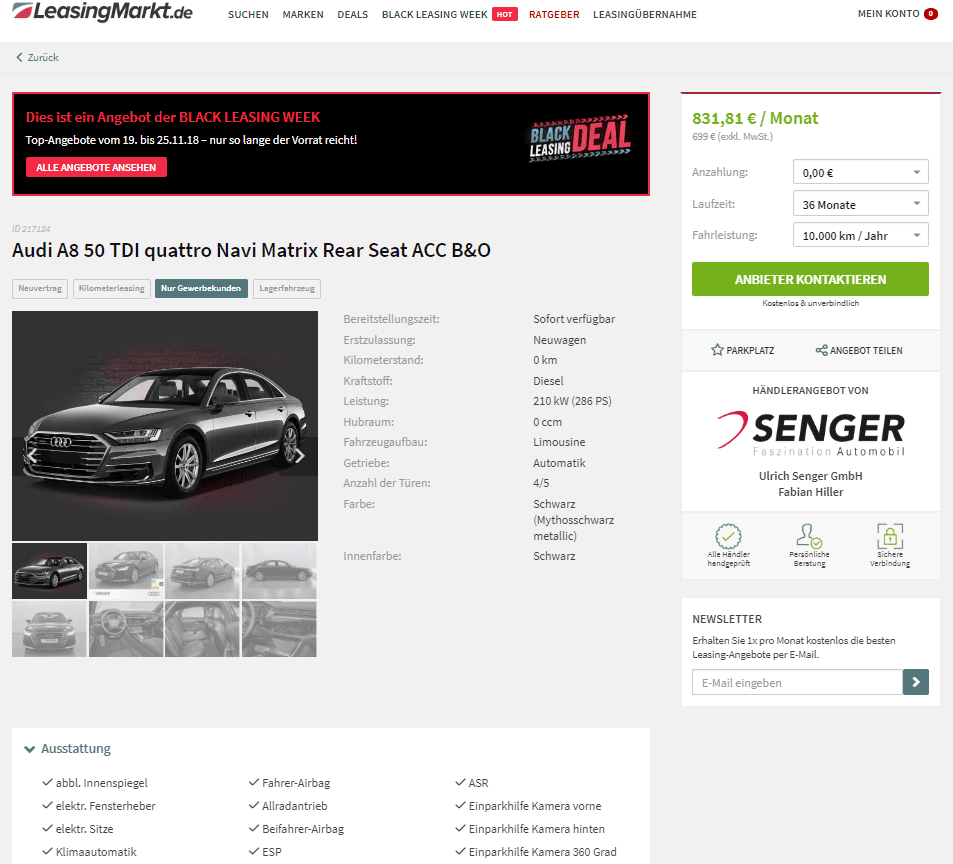Image resolution: width=953 pixels, height=864 pixels.
Task: Click the Black Leasing Deal logo
Action: [580, 139]
